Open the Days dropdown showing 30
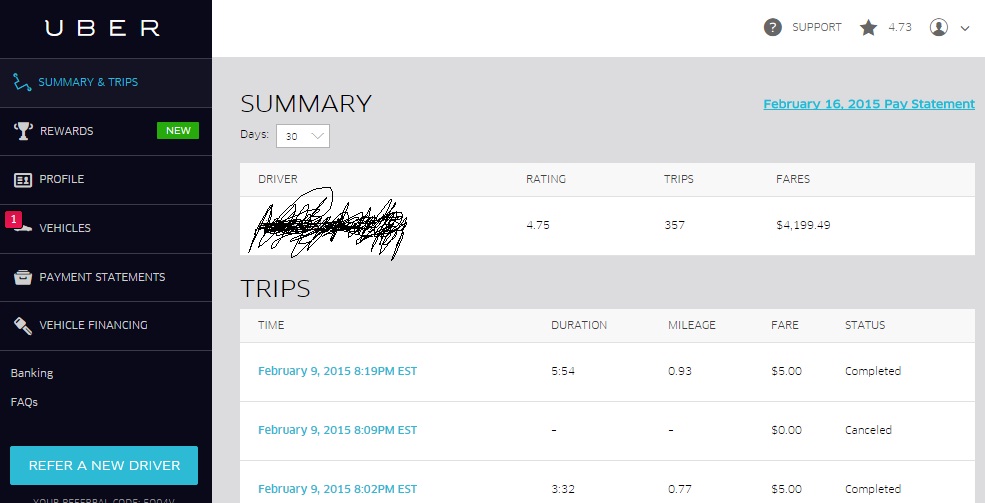 click(x=303, y=136)
